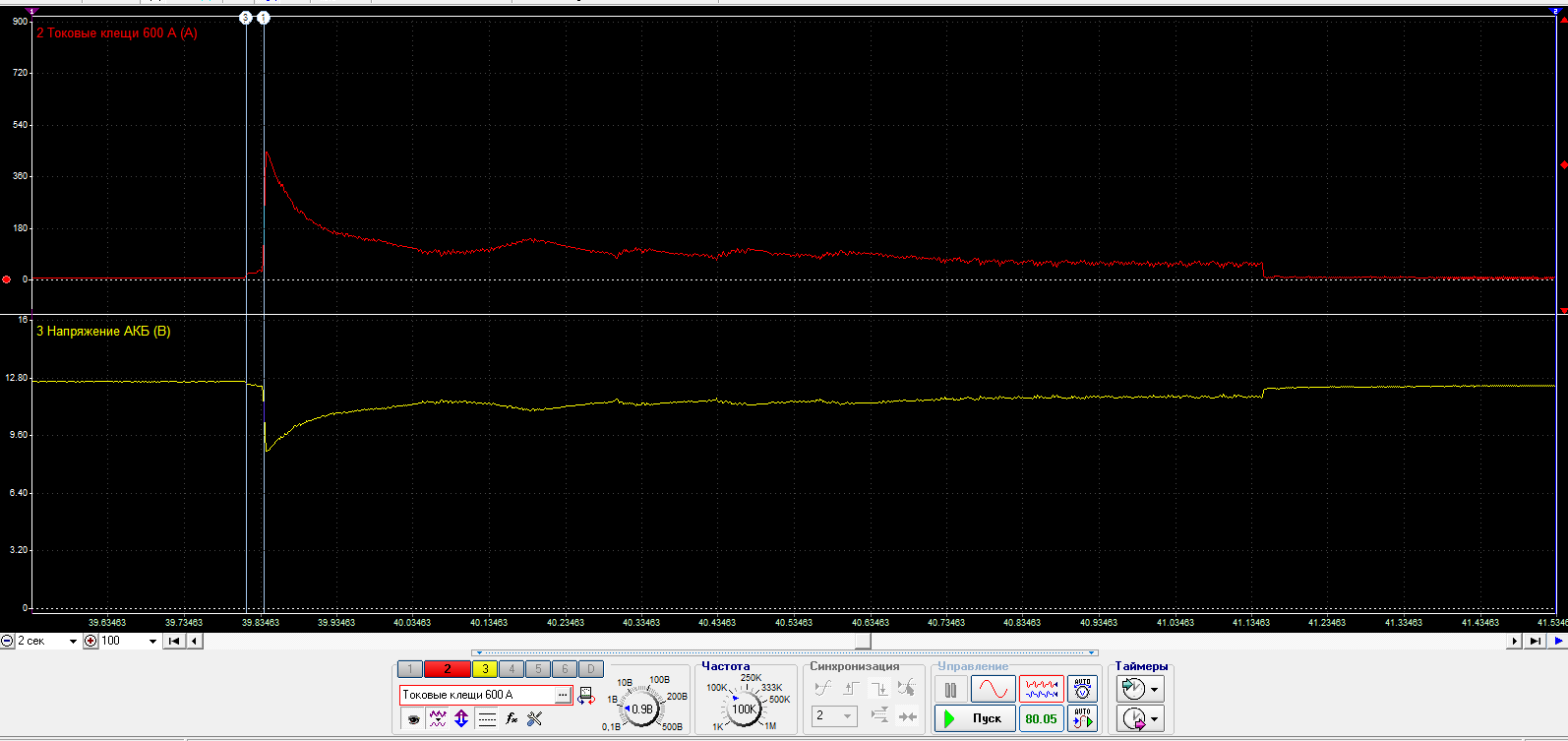Select the dual waveform display mode icon
The image size is (1568, 741).
tap(1041, 690)
